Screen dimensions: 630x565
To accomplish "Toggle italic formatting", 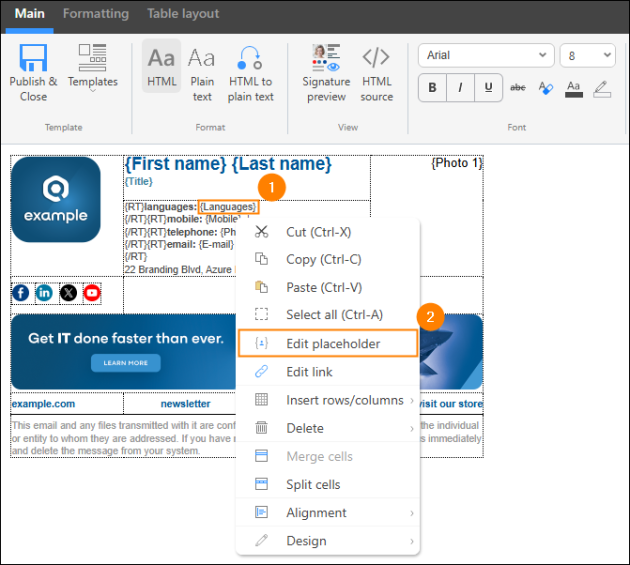I will click(460, 87).
